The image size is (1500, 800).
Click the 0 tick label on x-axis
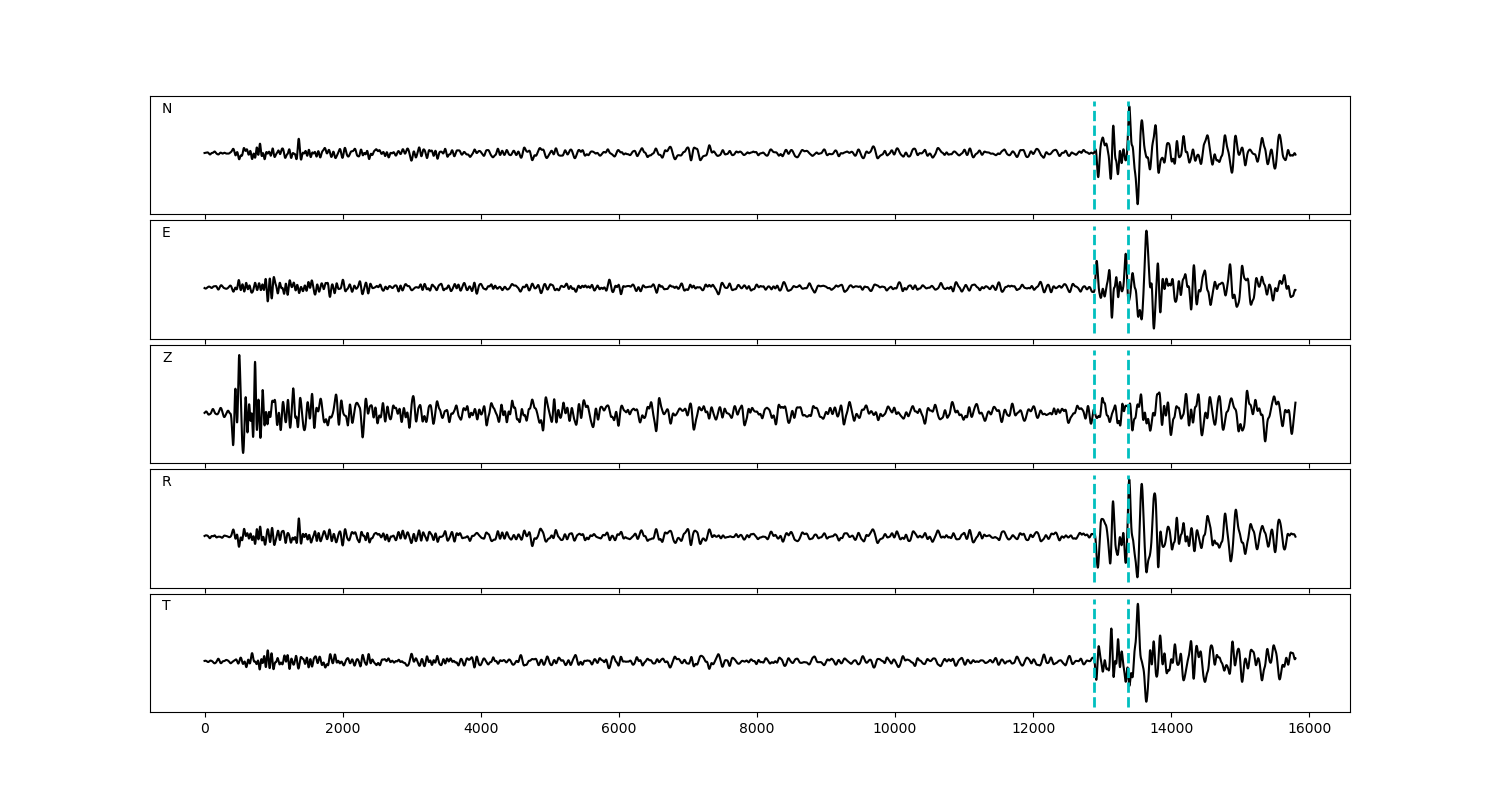pyautogui.click(x=205, y=729)
